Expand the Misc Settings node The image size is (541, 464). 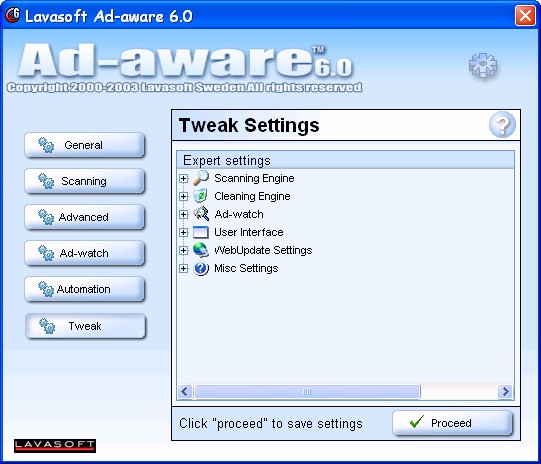point(184,268)
